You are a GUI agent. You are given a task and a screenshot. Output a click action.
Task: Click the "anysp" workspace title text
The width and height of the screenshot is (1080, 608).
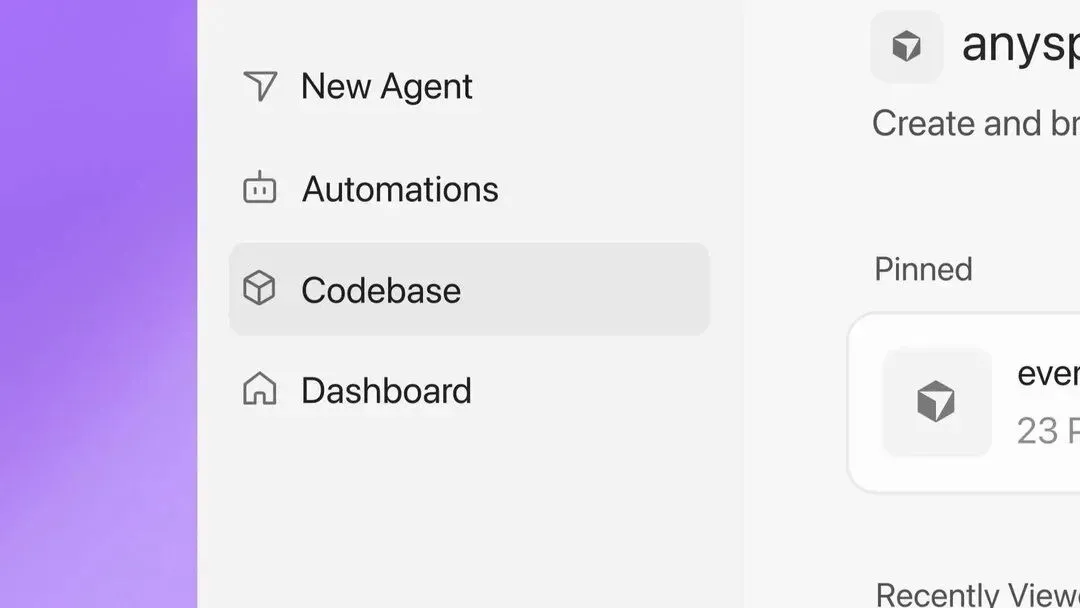[x=1021, y=45]
